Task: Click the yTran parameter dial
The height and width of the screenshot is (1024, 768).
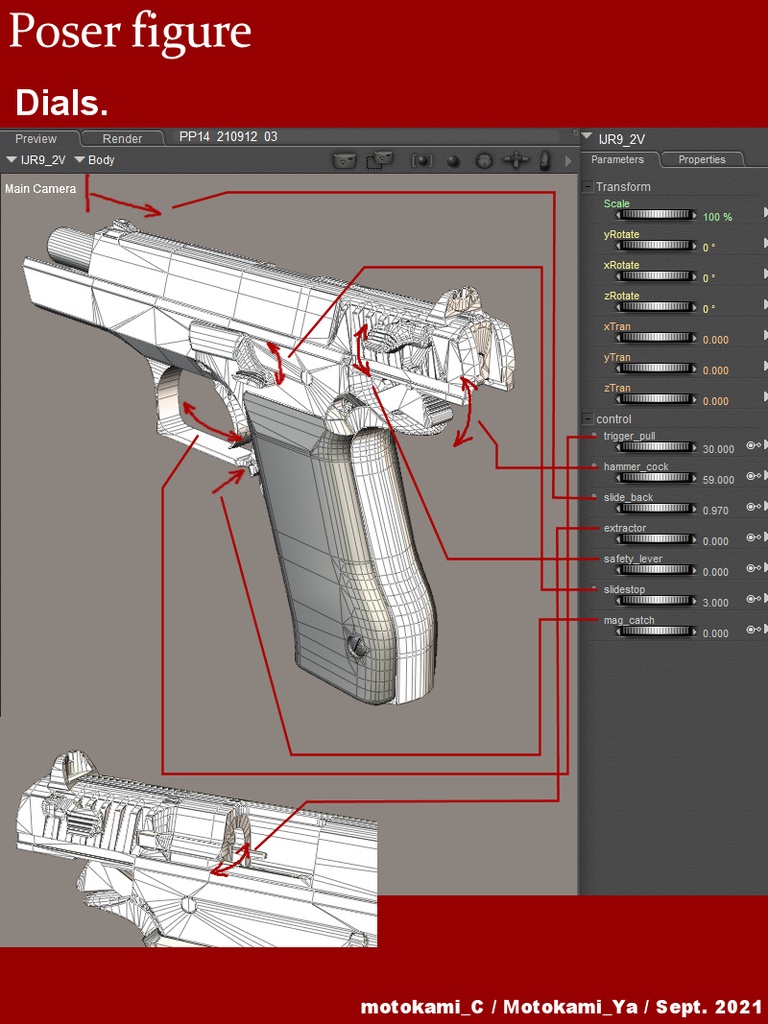Action: tap(656, 368)
